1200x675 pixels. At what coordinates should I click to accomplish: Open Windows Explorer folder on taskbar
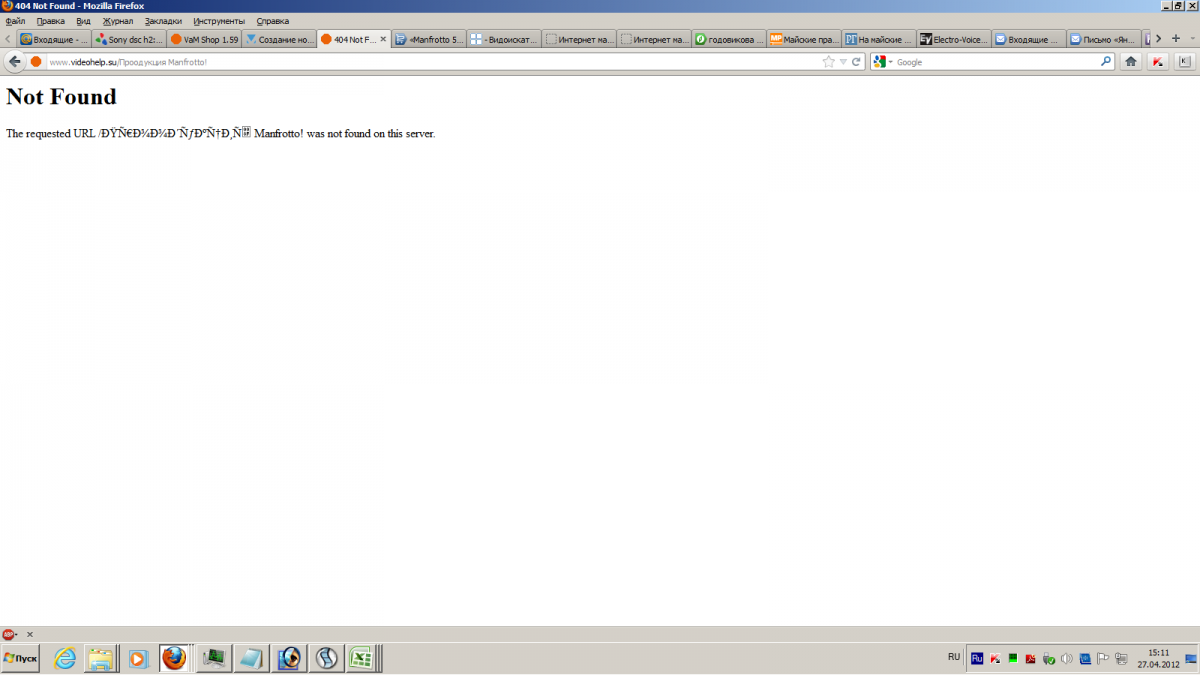click(101, 658)
